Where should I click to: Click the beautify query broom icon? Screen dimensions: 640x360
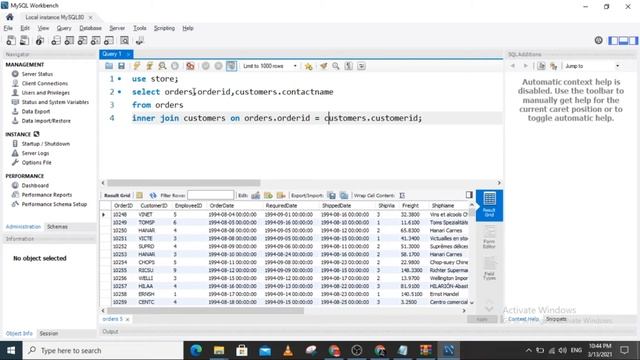(323, 66)
